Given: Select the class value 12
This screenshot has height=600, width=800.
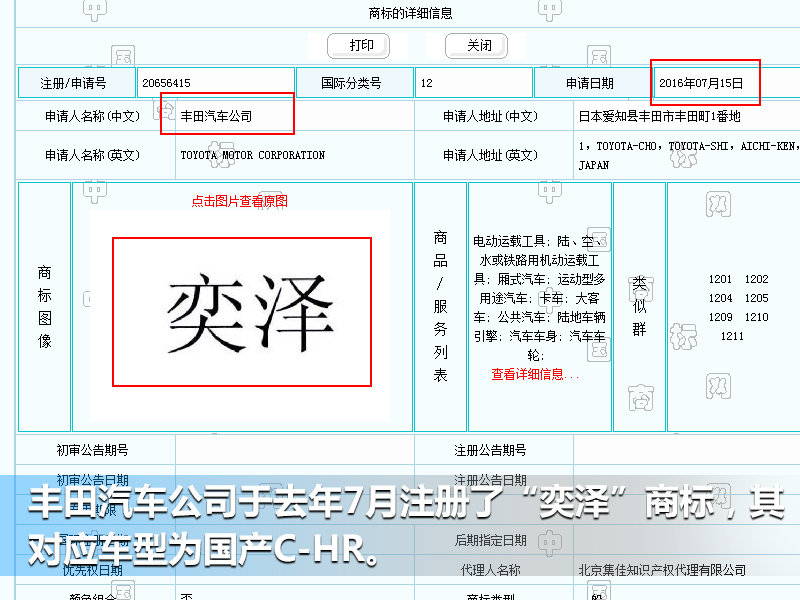Looking at the screenshot, I should [x=427, y=83].
